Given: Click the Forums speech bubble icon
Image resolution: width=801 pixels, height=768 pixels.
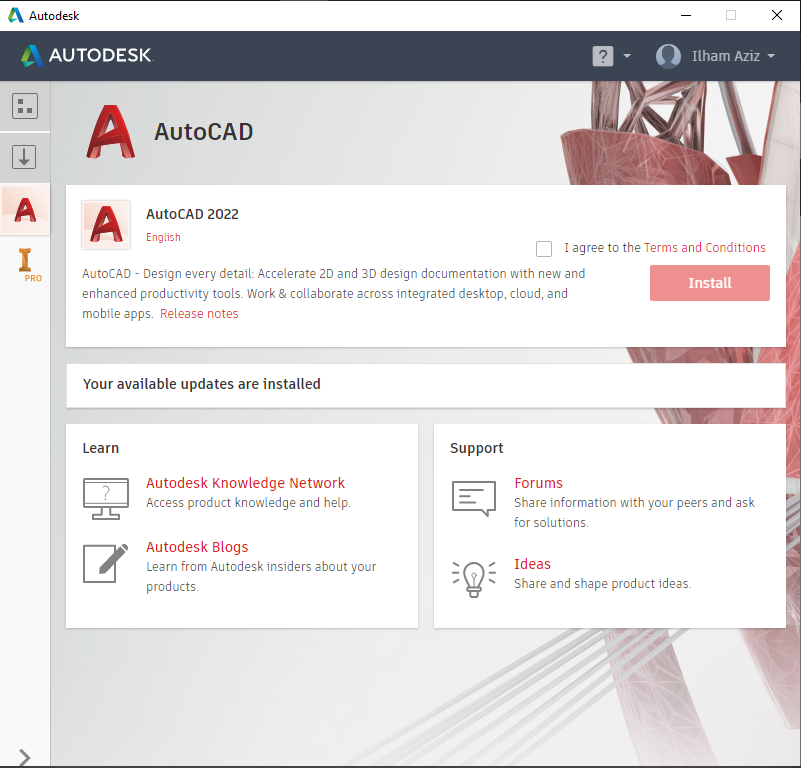Looking at the screenshot, I should pyautogui.click(x=474, y=498).
